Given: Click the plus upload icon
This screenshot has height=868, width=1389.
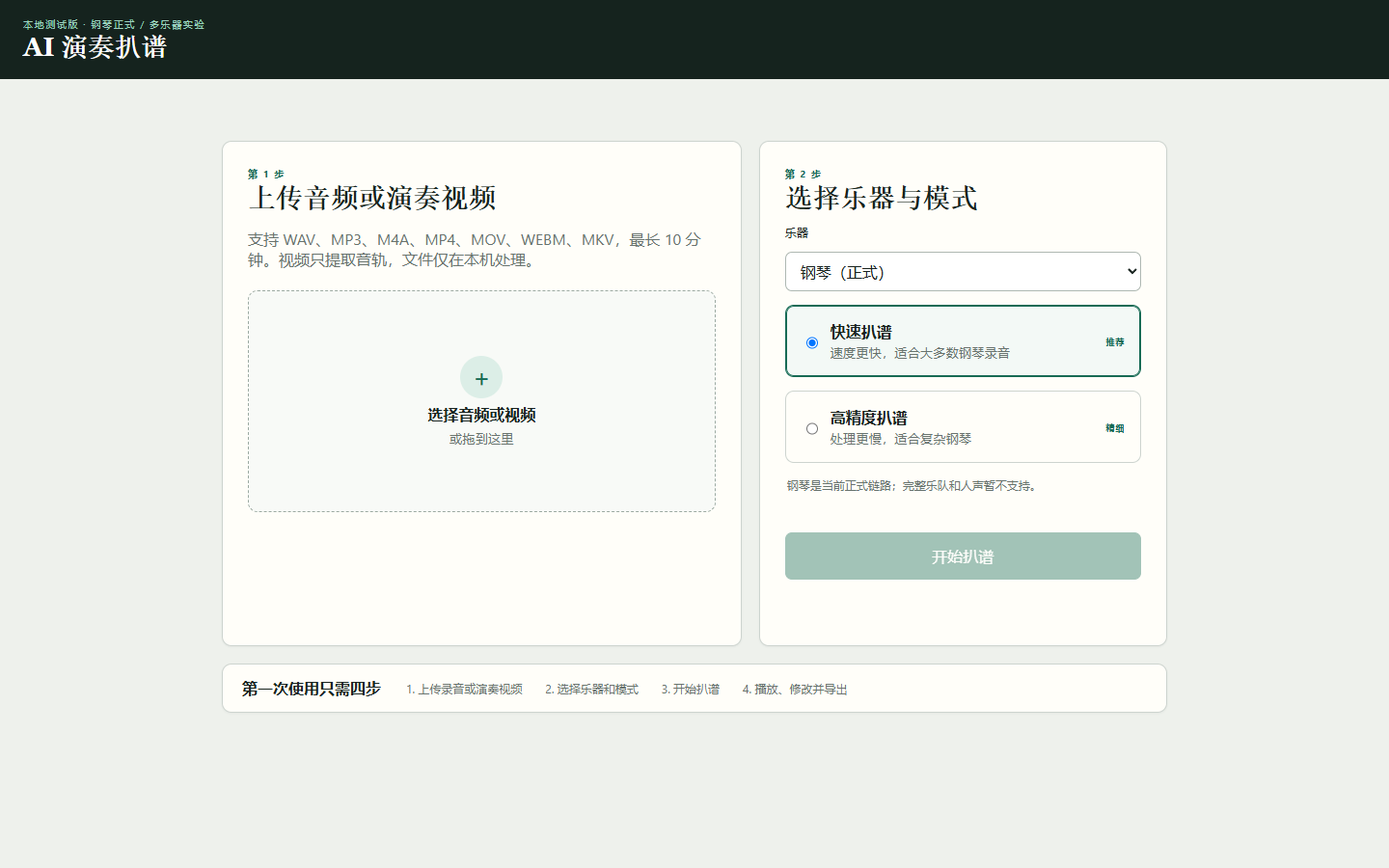Looking at the screenshot, I should tap(481, 377).
